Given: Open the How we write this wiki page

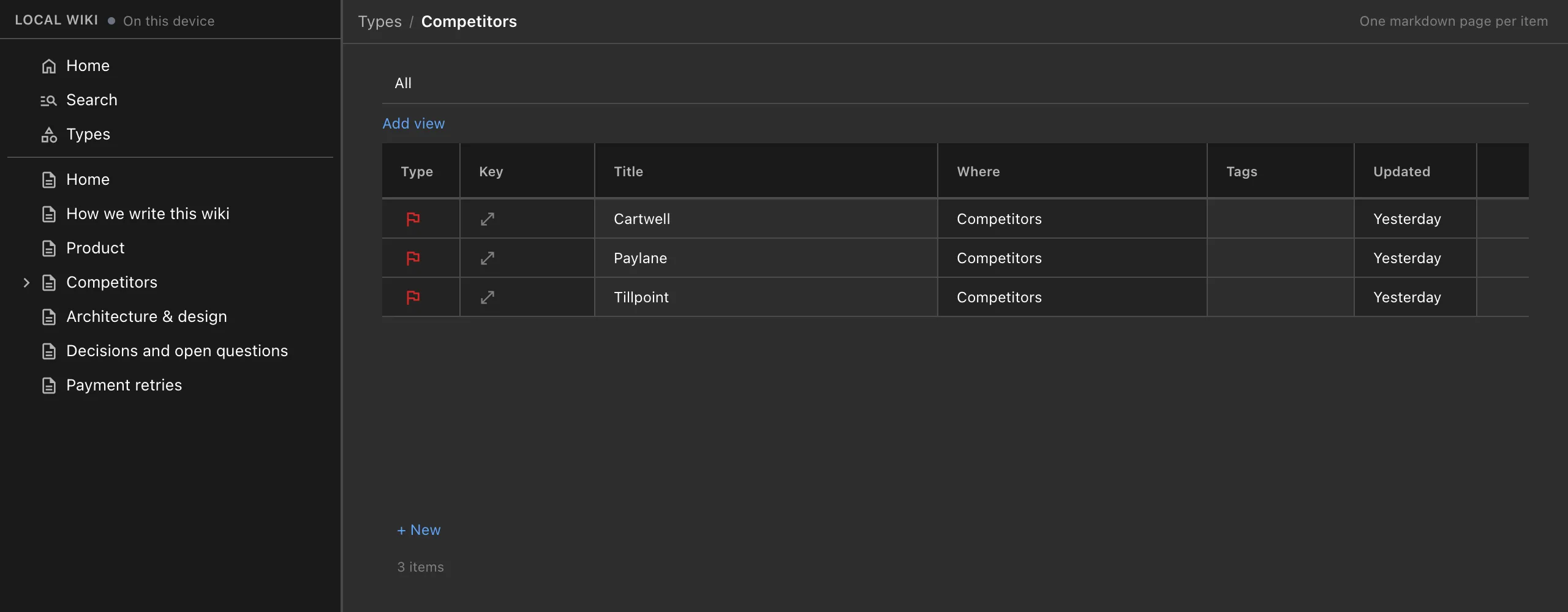Looking at the screenshot, I should tap(148, 214).
